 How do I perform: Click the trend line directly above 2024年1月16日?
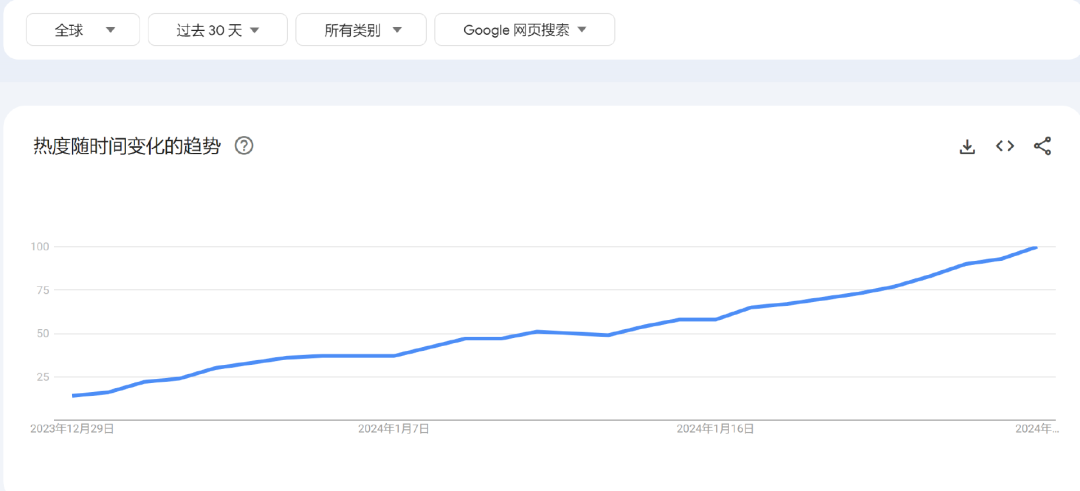point(715,319)
